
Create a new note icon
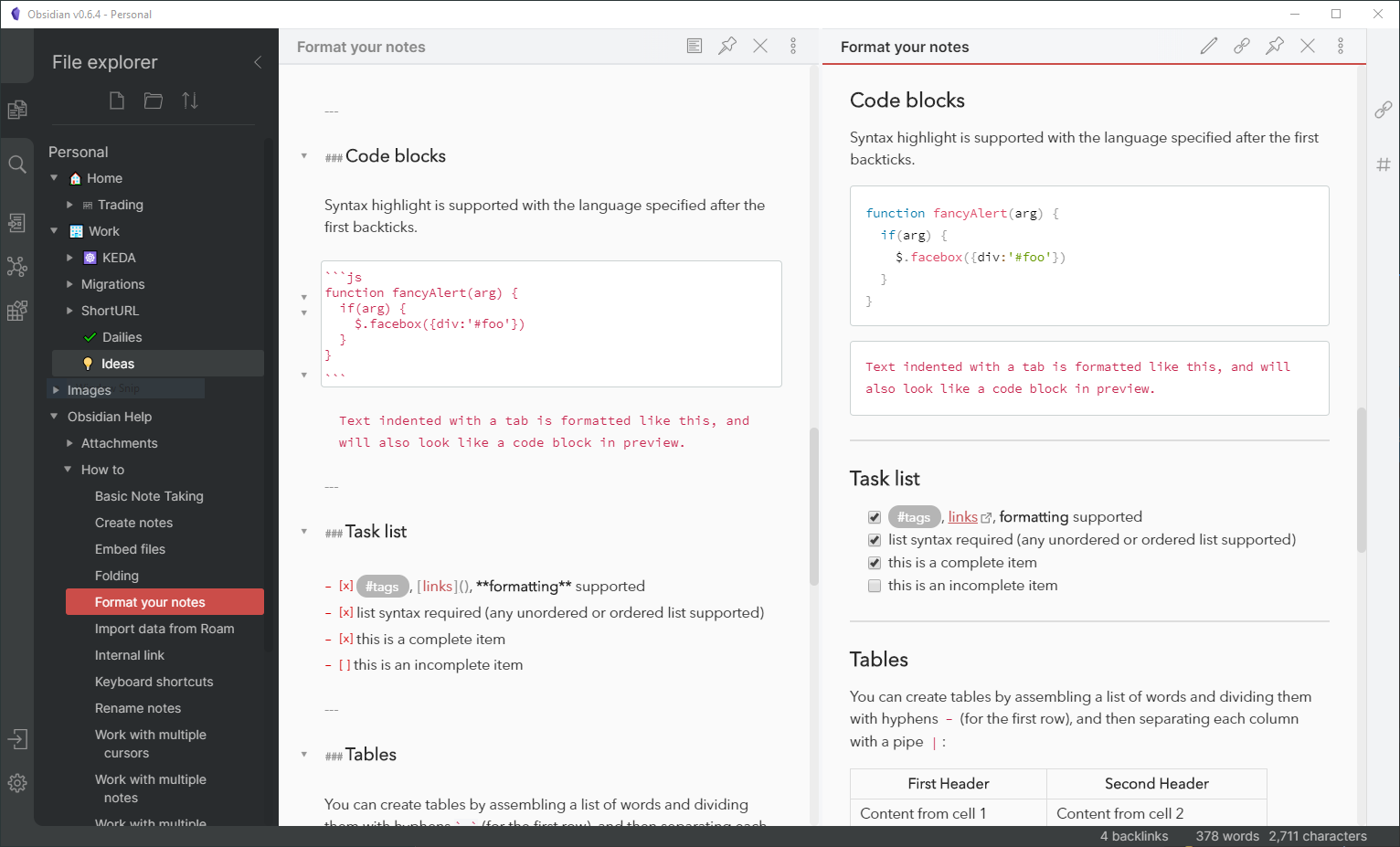[117, 101]
